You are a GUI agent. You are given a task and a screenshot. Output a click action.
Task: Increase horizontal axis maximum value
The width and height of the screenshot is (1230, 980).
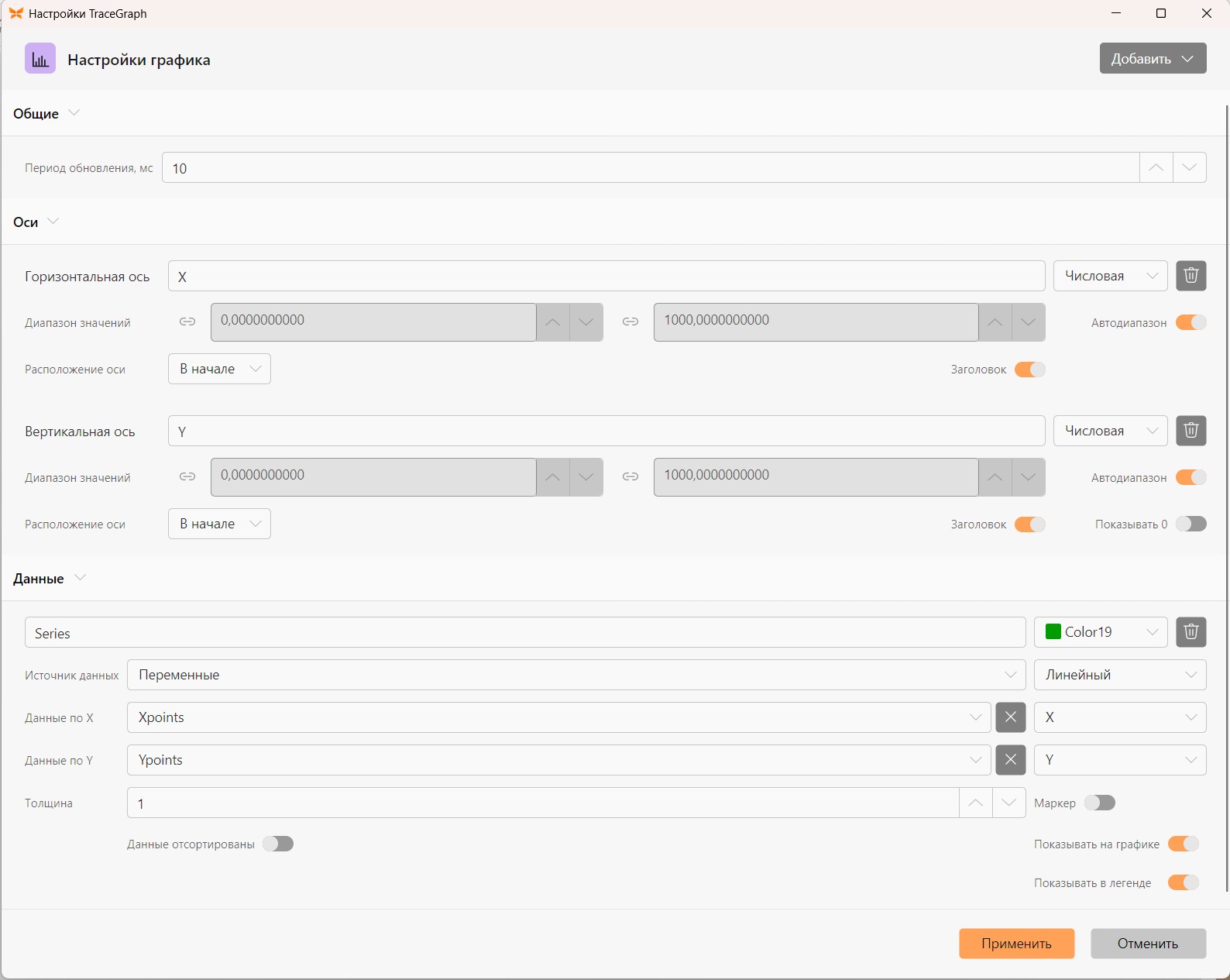(995, 322)
